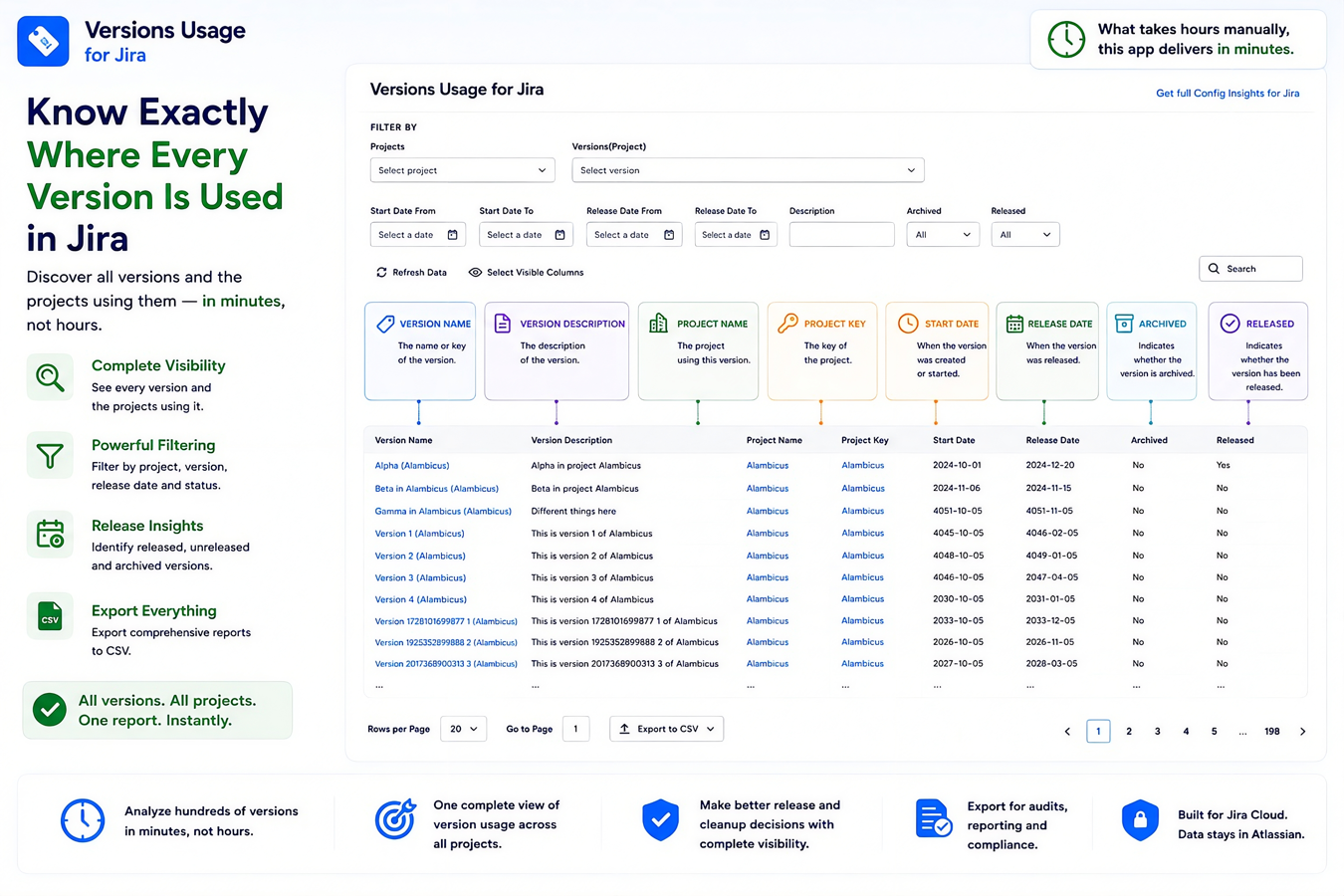Image resolution: width=1344 pixels, height=896 pixels.
Task: Open Beta in Alambicus (Alambicus) link
Action: click(x=436, y=488)
